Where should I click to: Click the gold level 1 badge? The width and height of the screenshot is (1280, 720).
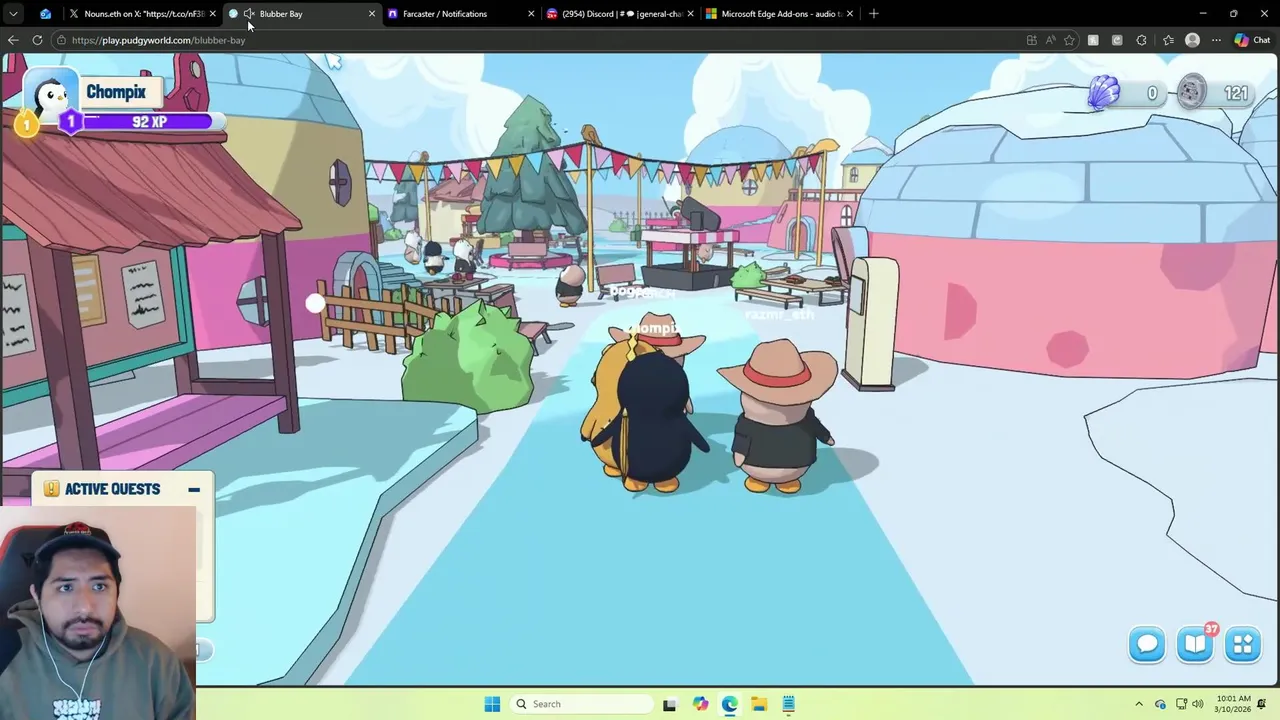click(26, 125)
